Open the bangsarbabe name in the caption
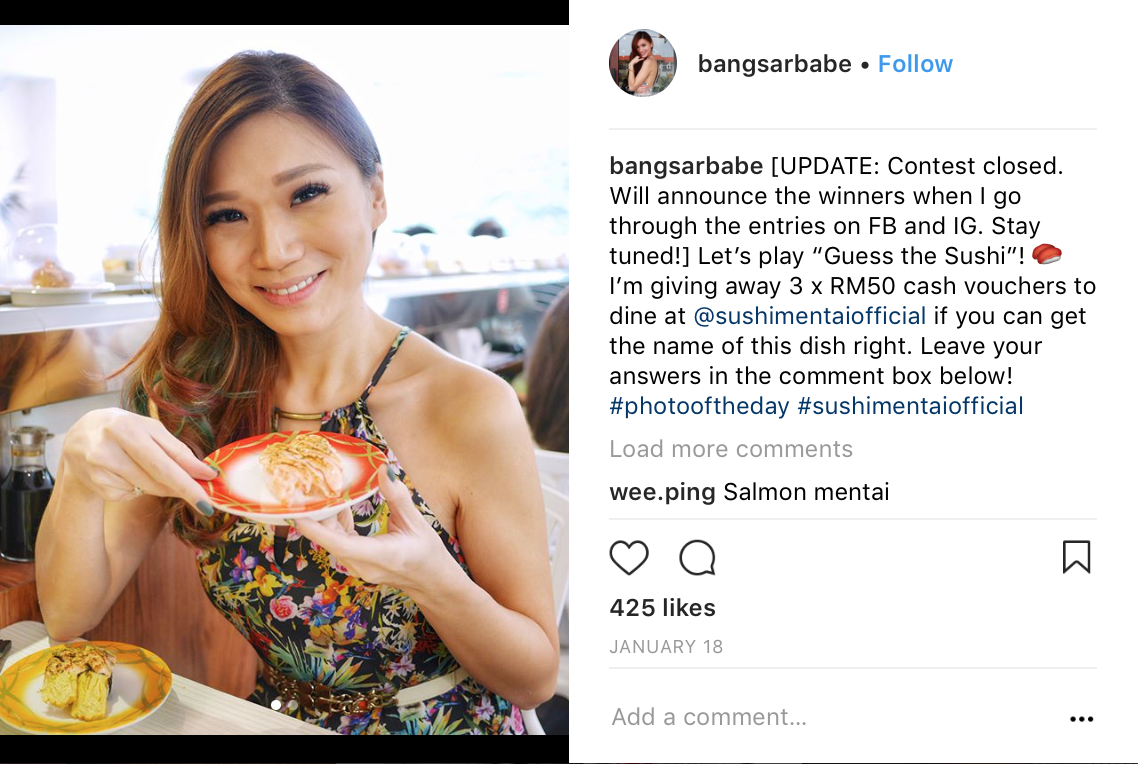 coord(686,165)
